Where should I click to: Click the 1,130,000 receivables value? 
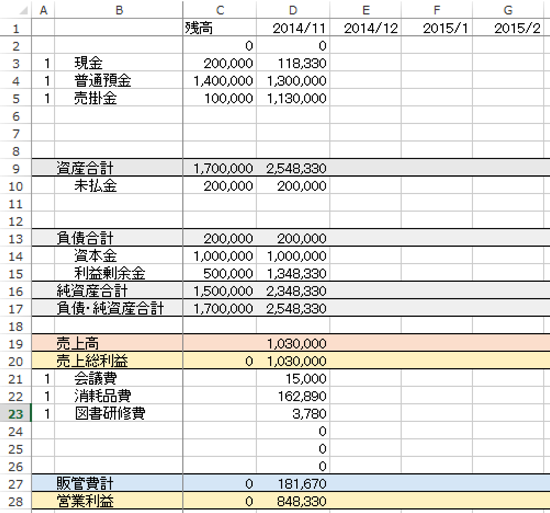click(x=293, y=98)
